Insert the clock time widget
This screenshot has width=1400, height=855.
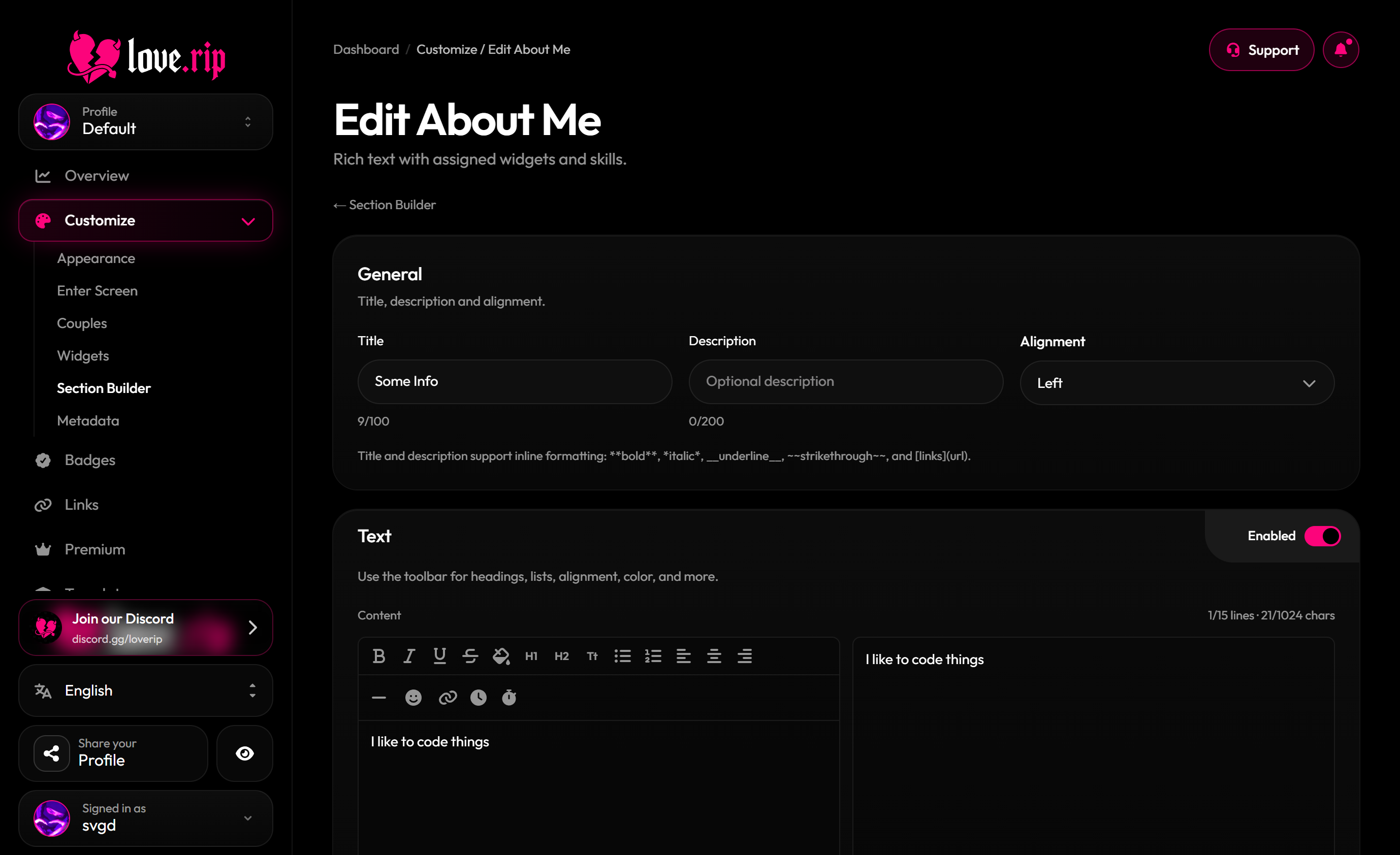click(479, 698)
